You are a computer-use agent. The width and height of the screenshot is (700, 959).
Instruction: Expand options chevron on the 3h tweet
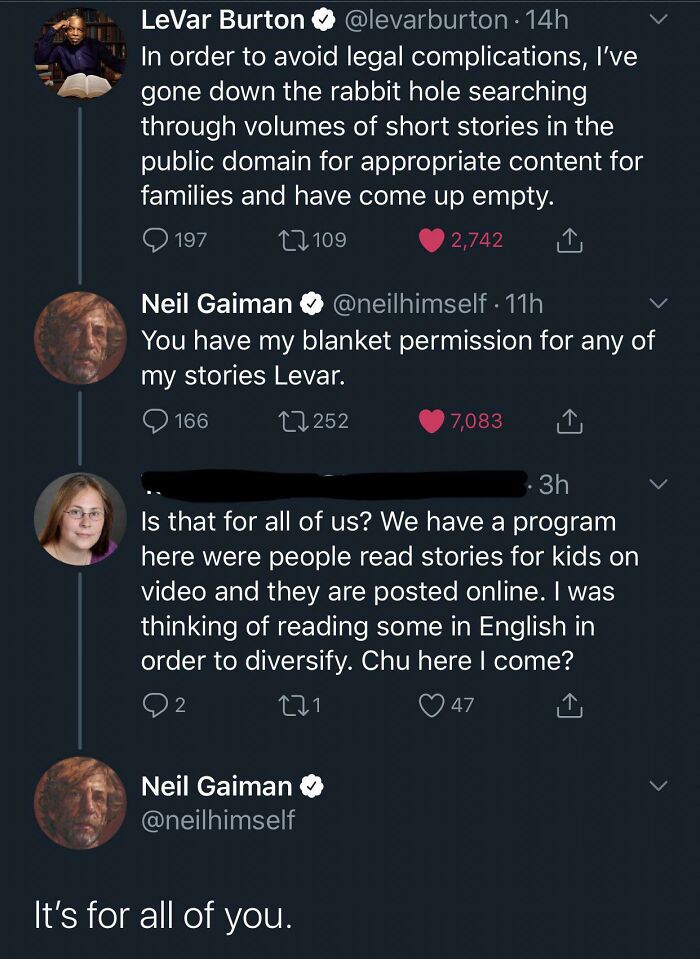657,485
